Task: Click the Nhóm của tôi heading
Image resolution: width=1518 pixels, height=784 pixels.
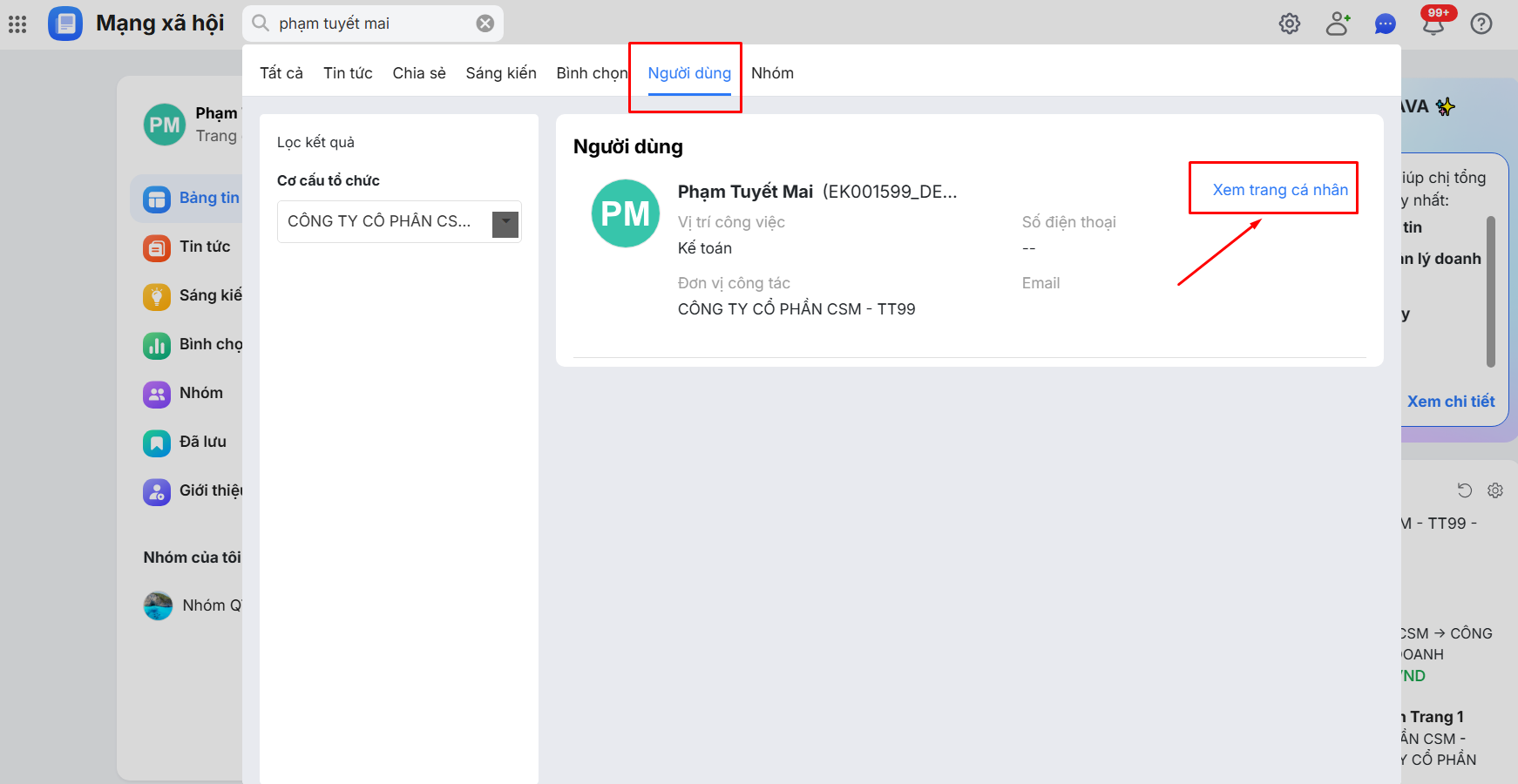Action: pos(193,558)
